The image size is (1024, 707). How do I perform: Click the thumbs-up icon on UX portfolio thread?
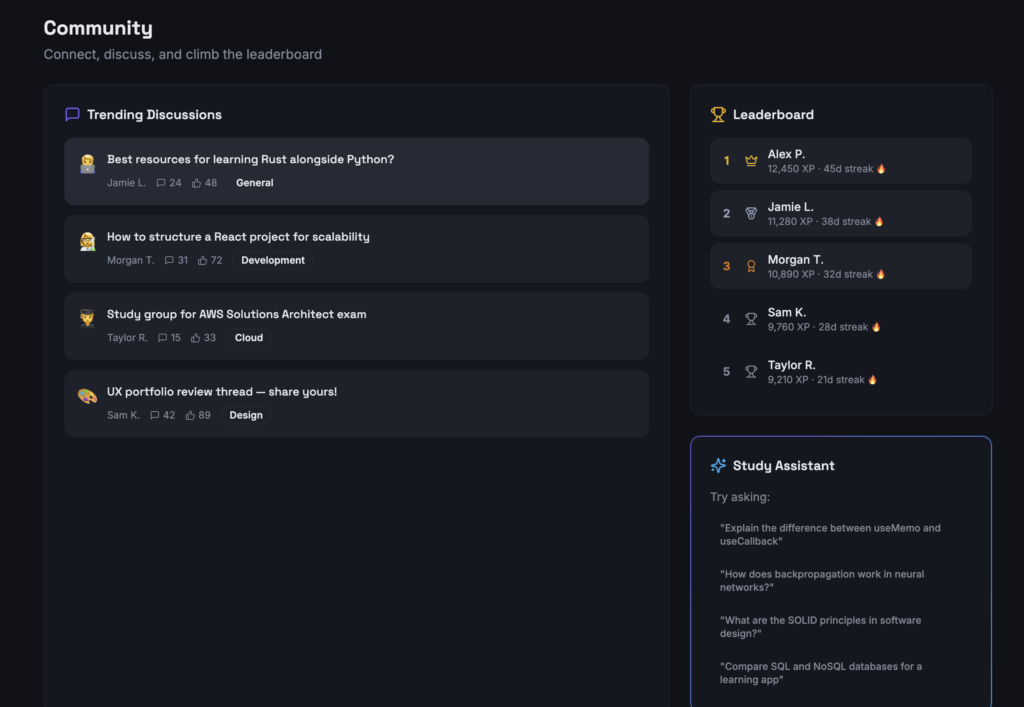[x=191, y=415]
